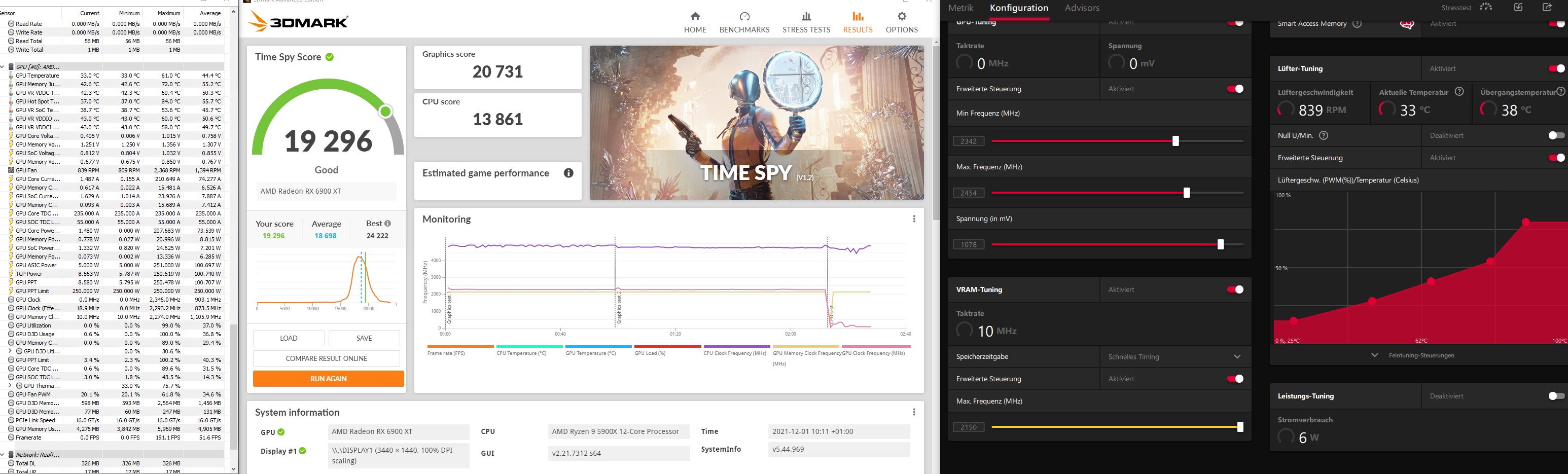The height and width of the screenshot is (474, 1568).
Task: Click the help icon beside Smart Access Memory
Action: [1357, 24]
